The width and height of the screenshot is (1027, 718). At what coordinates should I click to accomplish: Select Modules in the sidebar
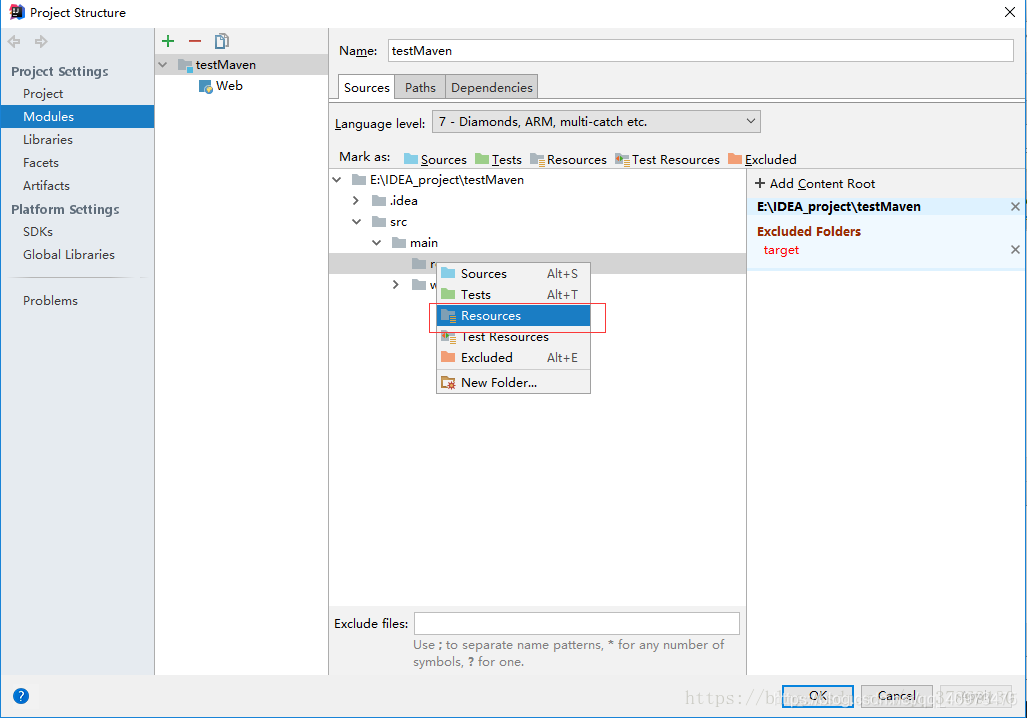(x=77, y=117)
